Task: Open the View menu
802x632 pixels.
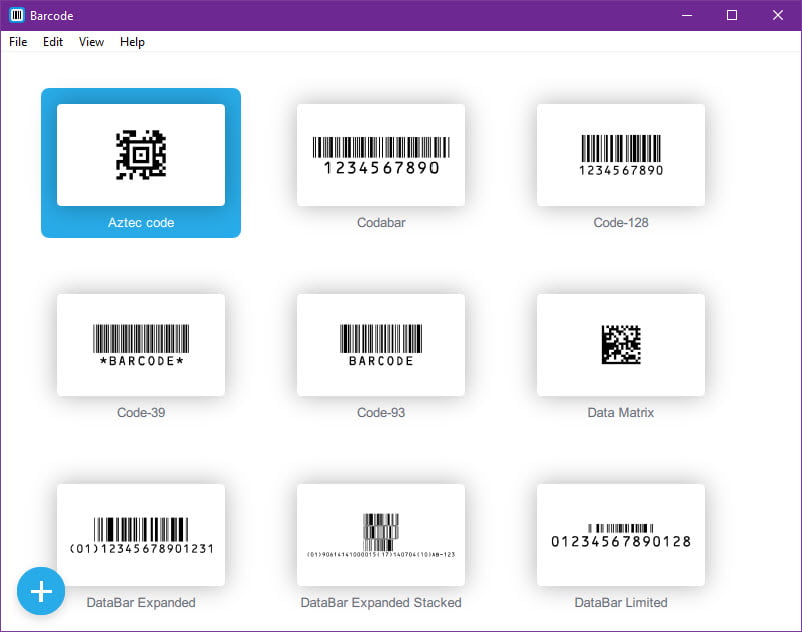Action: [91, 42]
